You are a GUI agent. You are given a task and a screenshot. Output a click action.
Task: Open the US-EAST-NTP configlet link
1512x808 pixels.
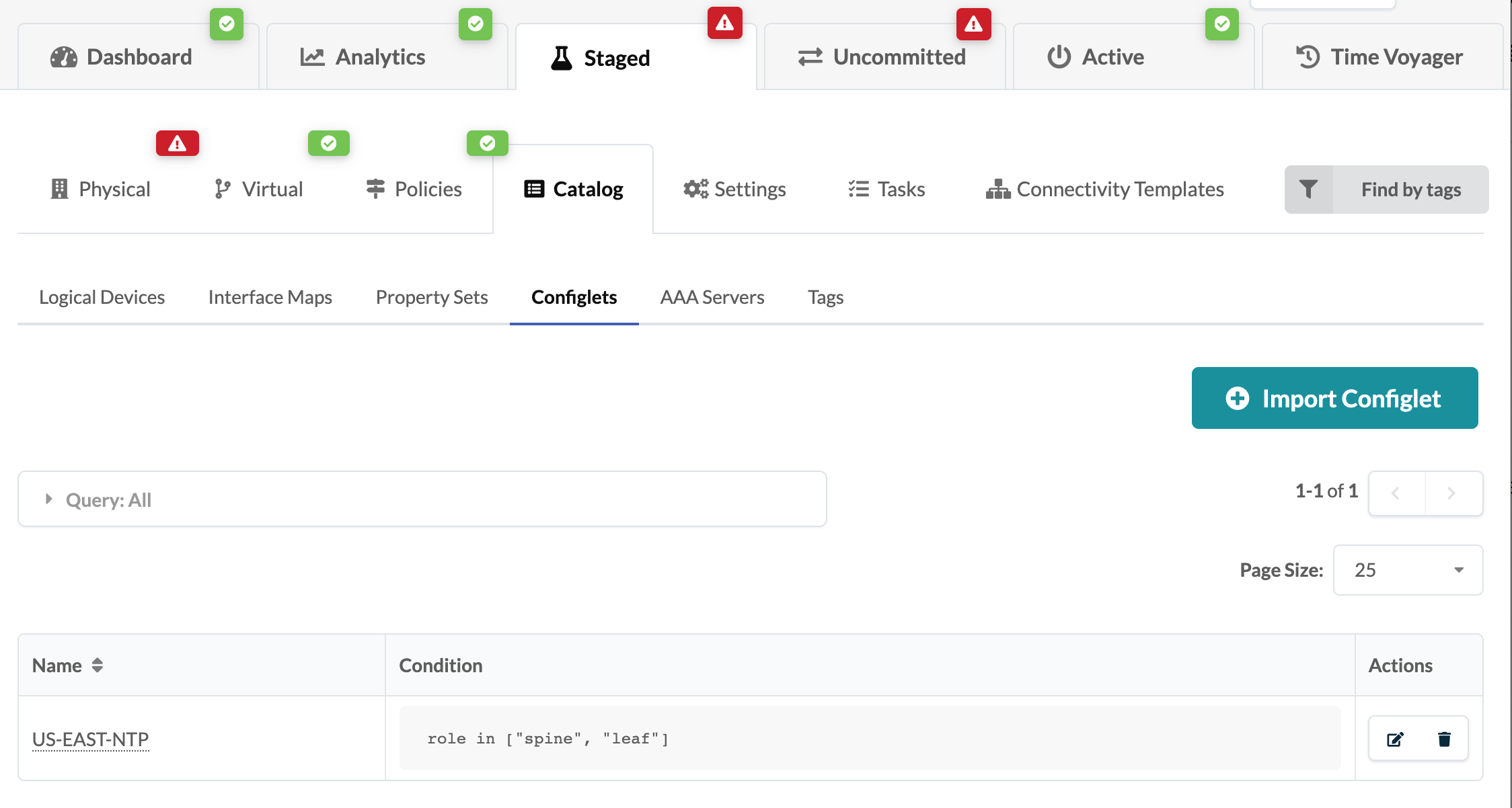tap(91, 739)
